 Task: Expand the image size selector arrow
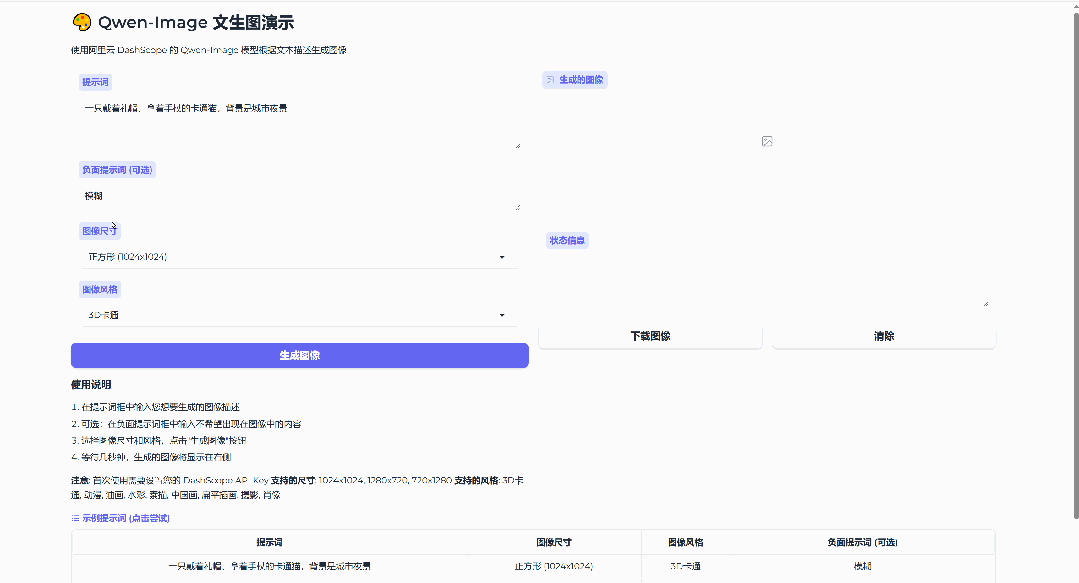click(x=502, y=256)
